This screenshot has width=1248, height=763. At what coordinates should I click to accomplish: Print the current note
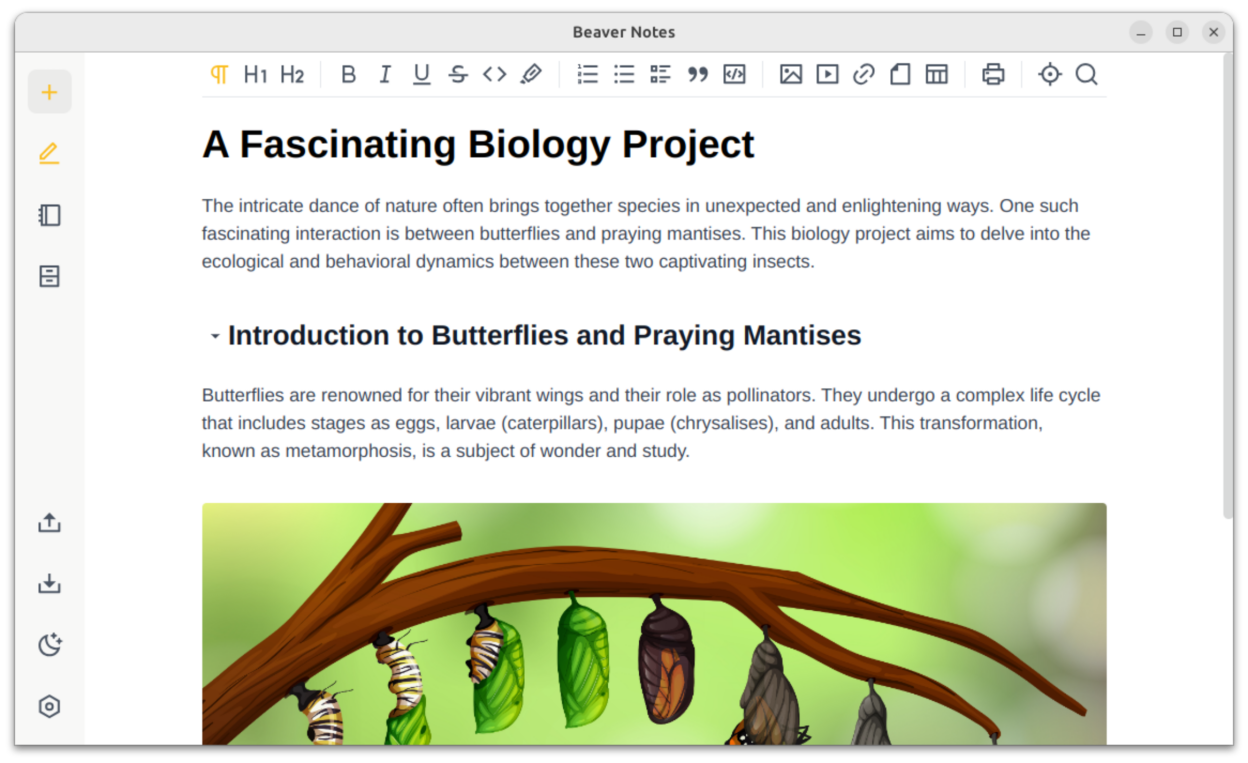pyautogui.click(x=993, y=74)
